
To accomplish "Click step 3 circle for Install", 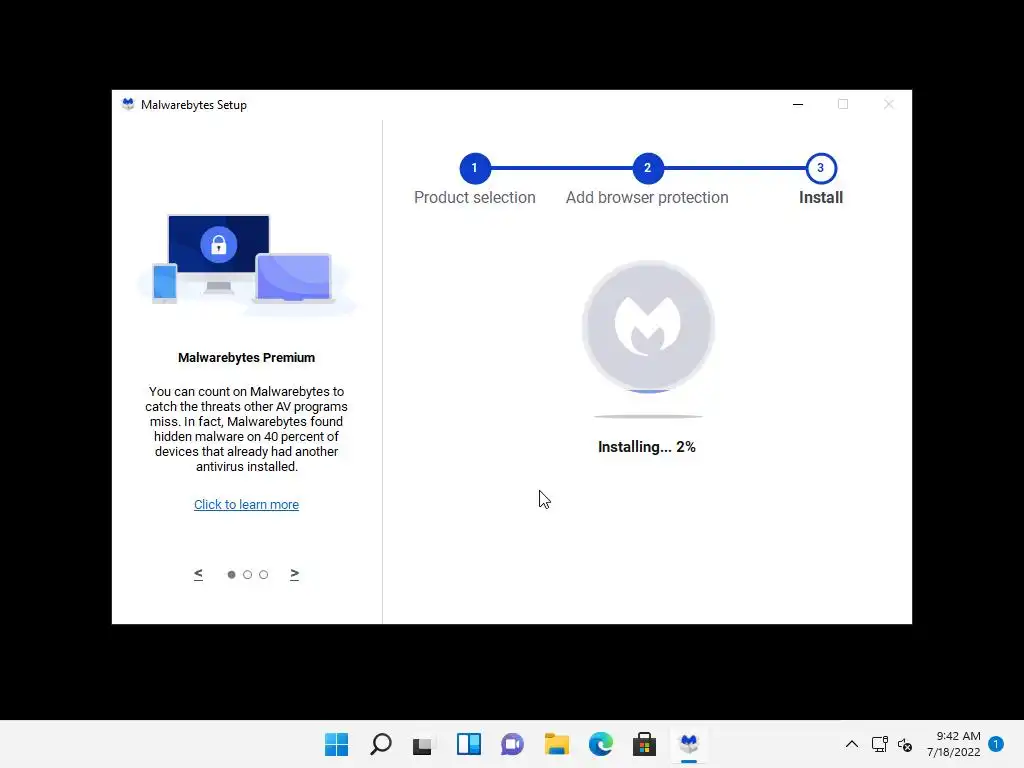I will (x=821, y=168).
